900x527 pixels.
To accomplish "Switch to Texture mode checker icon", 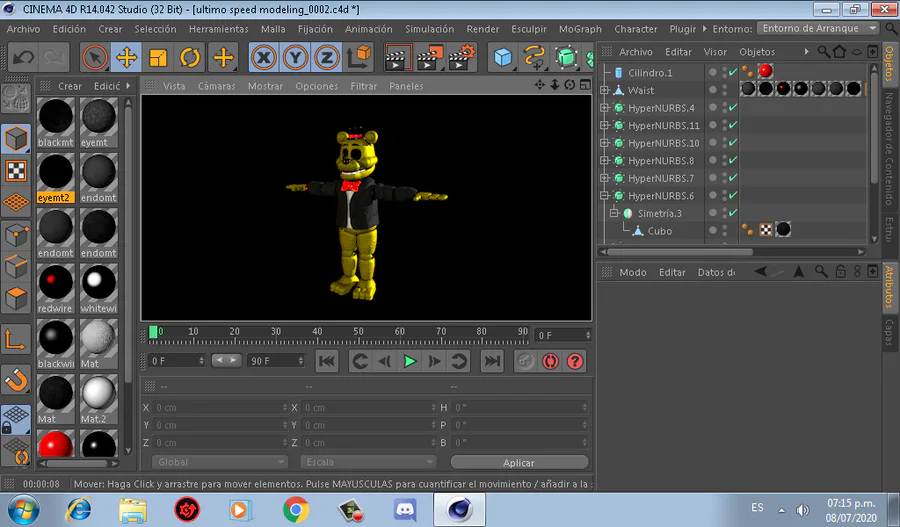I will pyautogui.click(x=16, y=171).
